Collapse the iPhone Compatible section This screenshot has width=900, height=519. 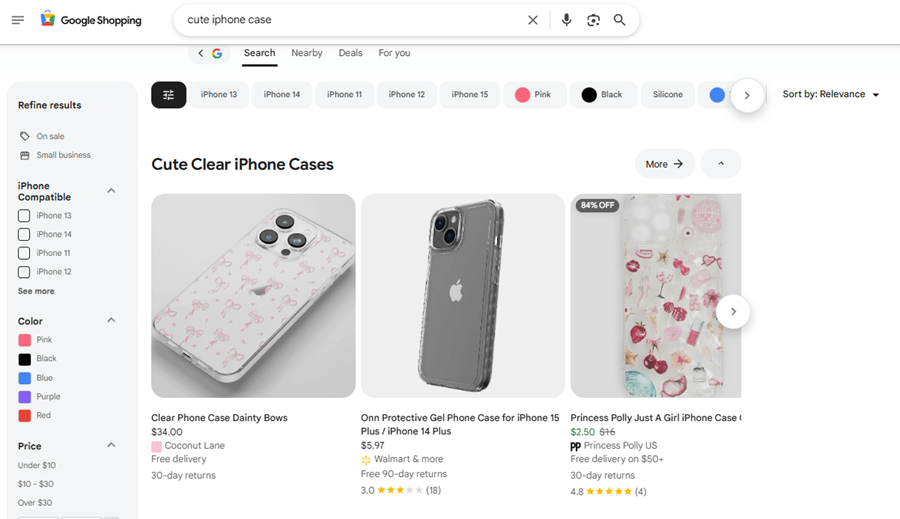(111, 191)
